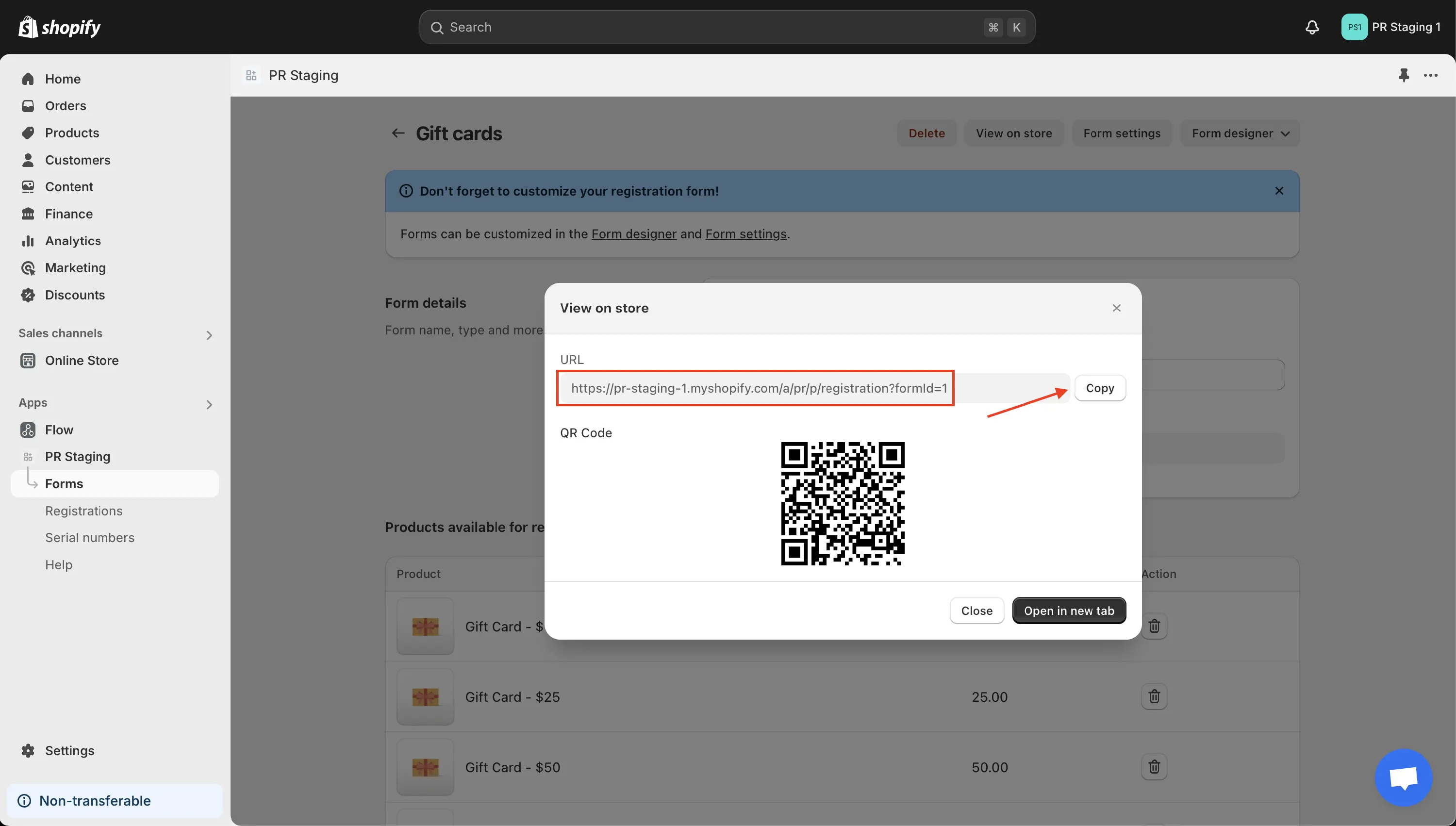The height and width of the screenshot is (826, 1456).
Task: Click the Marketing target icon
Action: [28, 268]
